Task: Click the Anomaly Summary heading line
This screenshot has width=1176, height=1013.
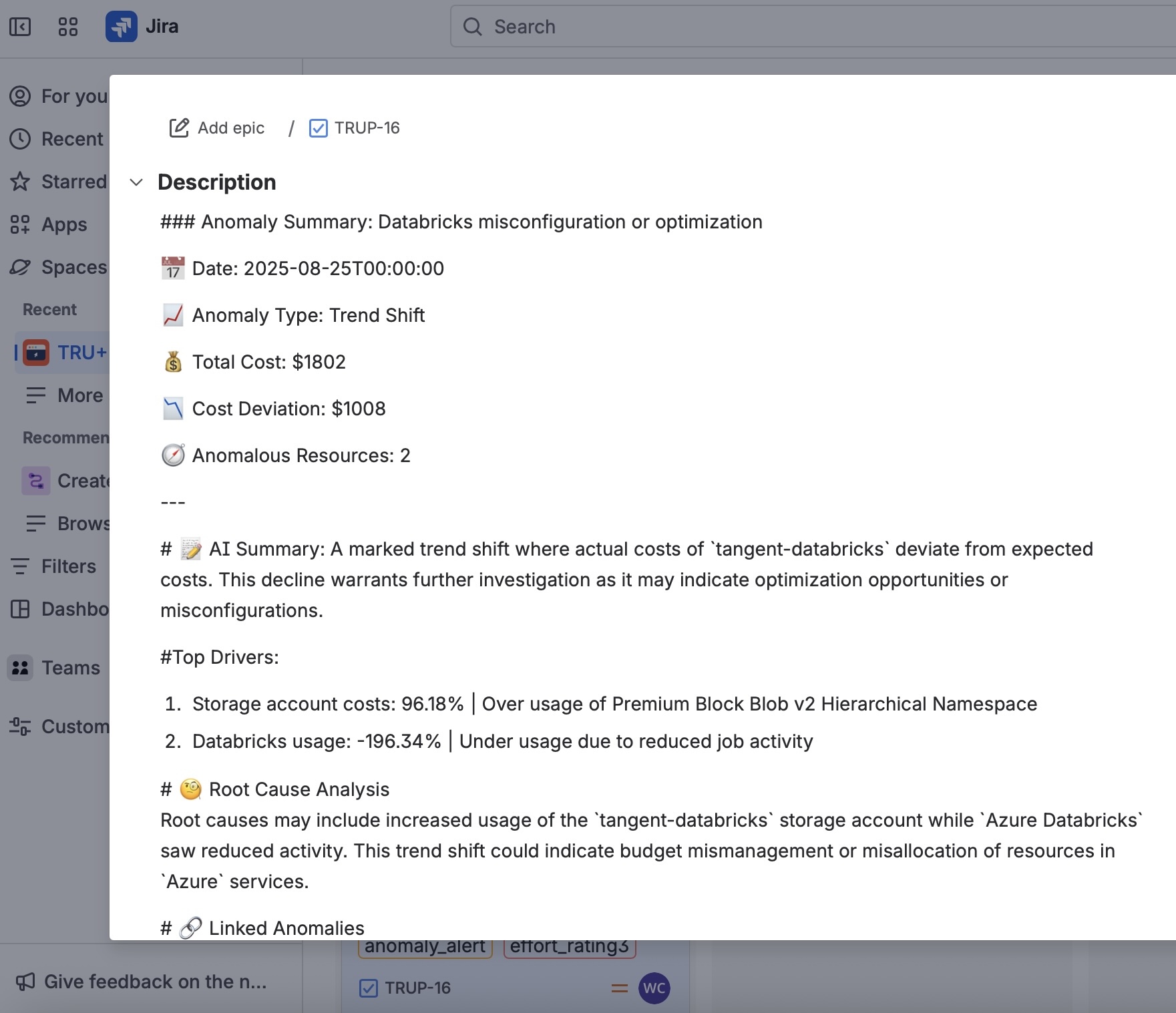Action: point(461,222)
